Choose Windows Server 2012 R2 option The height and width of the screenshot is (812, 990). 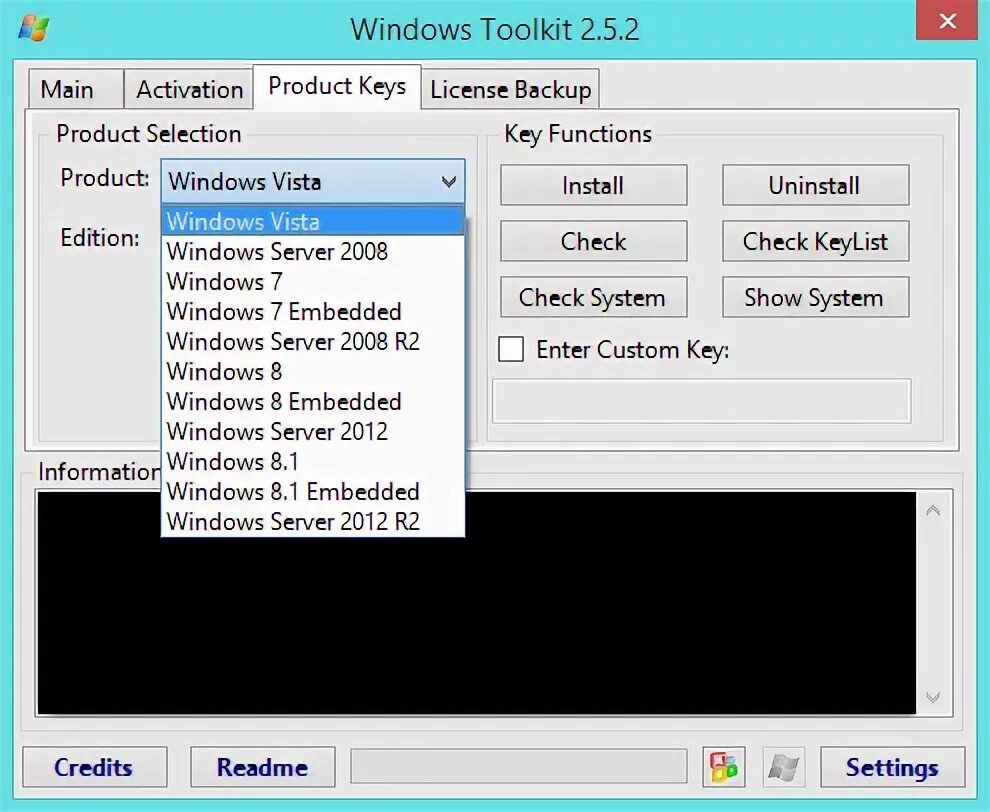[x=313, y=522]
